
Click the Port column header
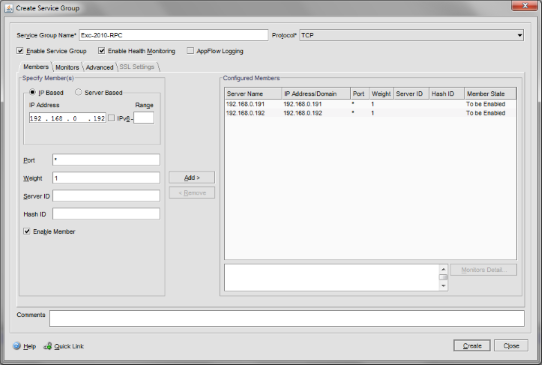pyautogui.click(x=360, y=94)
